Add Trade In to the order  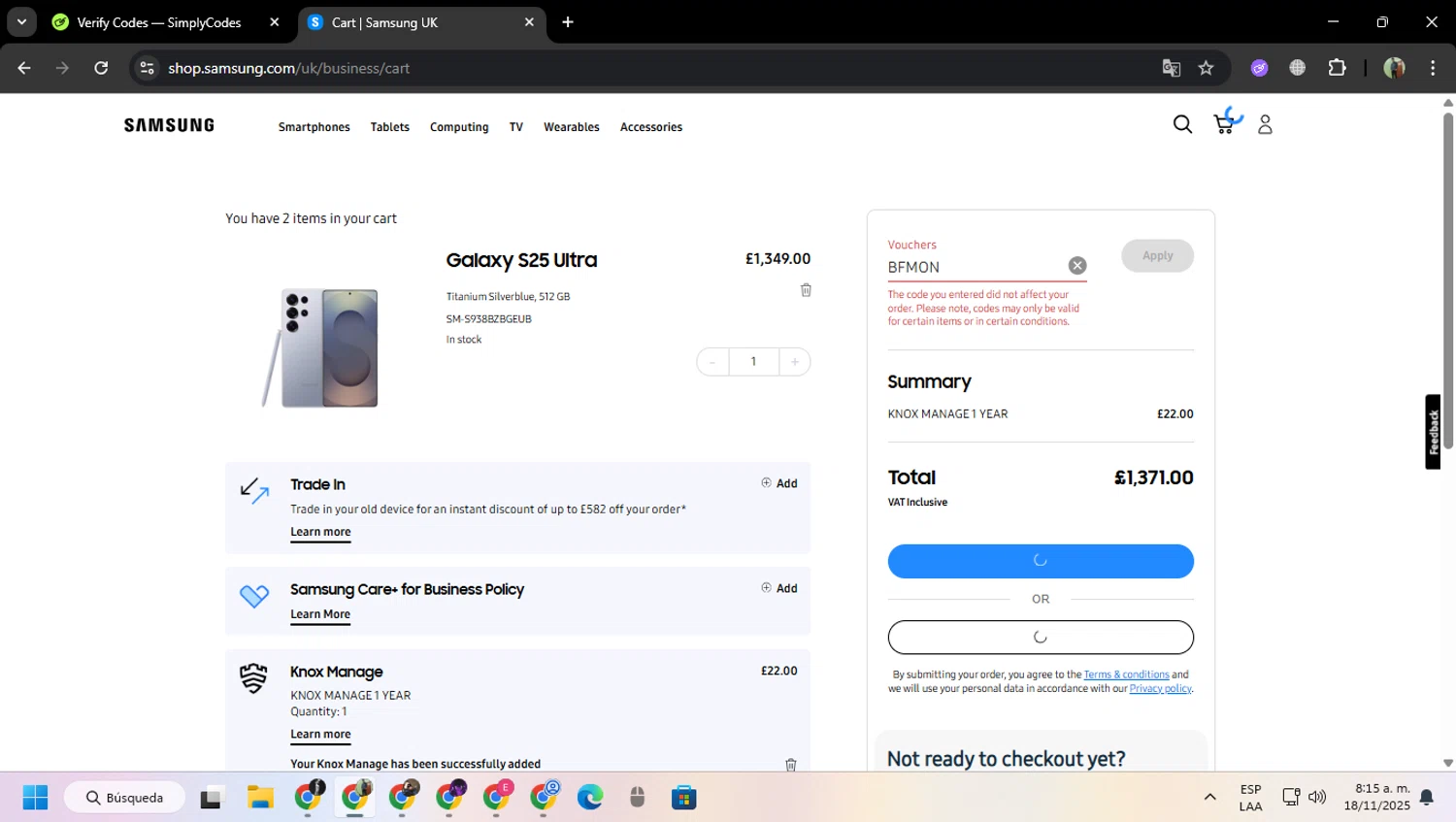click(x=779, y=483)
